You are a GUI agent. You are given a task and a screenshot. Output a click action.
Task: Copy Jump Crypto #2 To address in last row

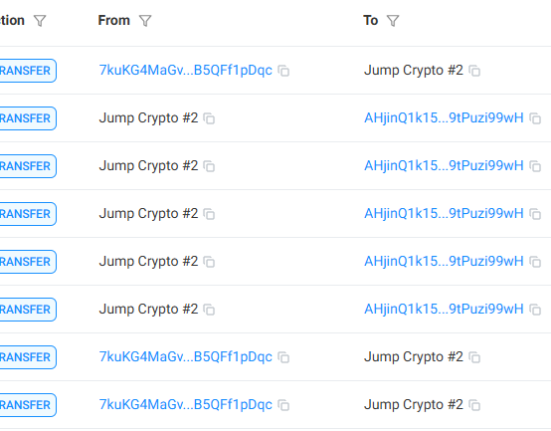click(475, 405)
